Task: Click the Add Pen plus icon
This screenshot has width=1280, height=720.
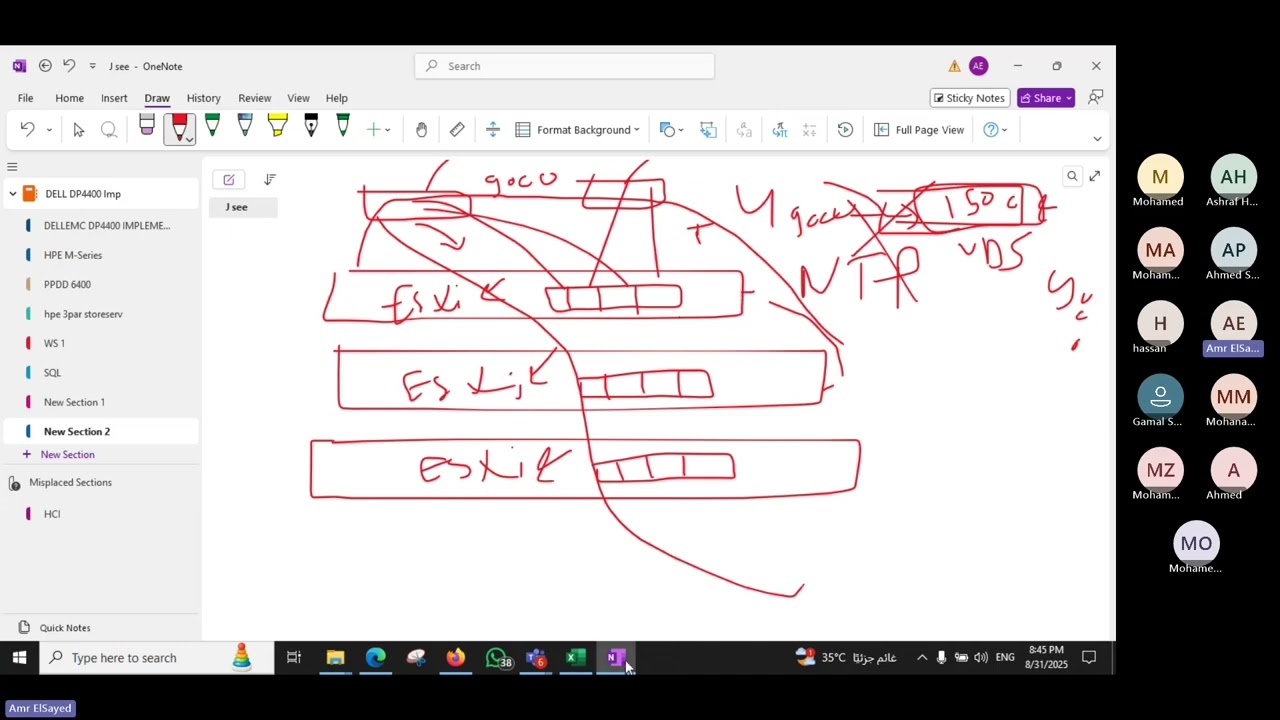Action: (373, 130)
